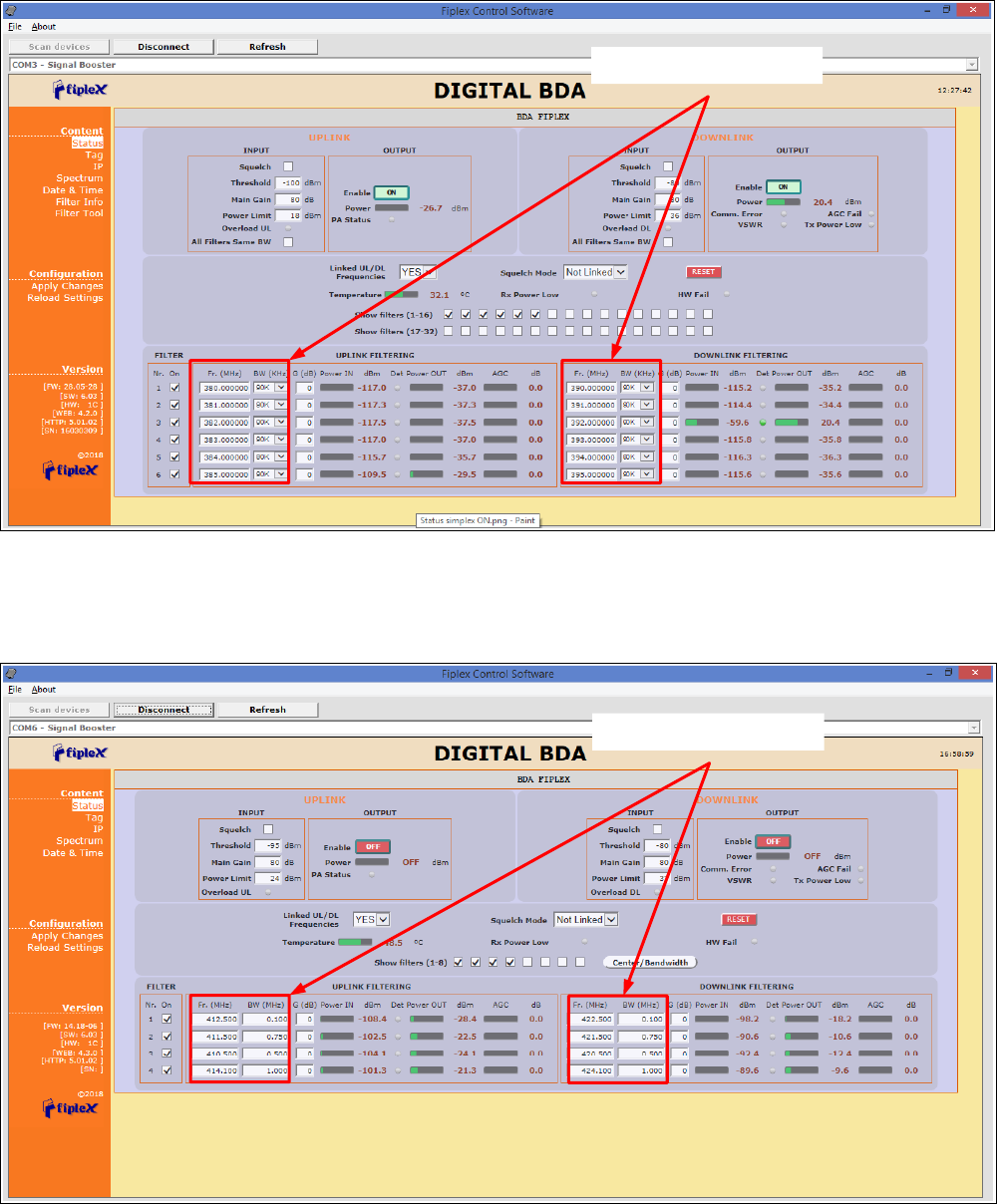The height and width of the screenshot is (1204, 997).
Task: Open BW dropdown for downlink 390.000000 in COM3
Action: point(637,388)
